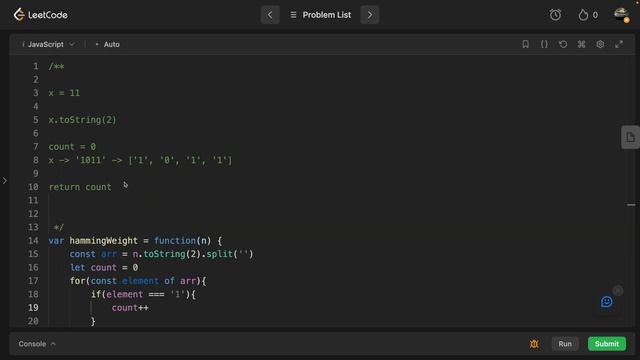640x360 pixels.
Task: Click 'count++' on line 19
Action: 130,308
